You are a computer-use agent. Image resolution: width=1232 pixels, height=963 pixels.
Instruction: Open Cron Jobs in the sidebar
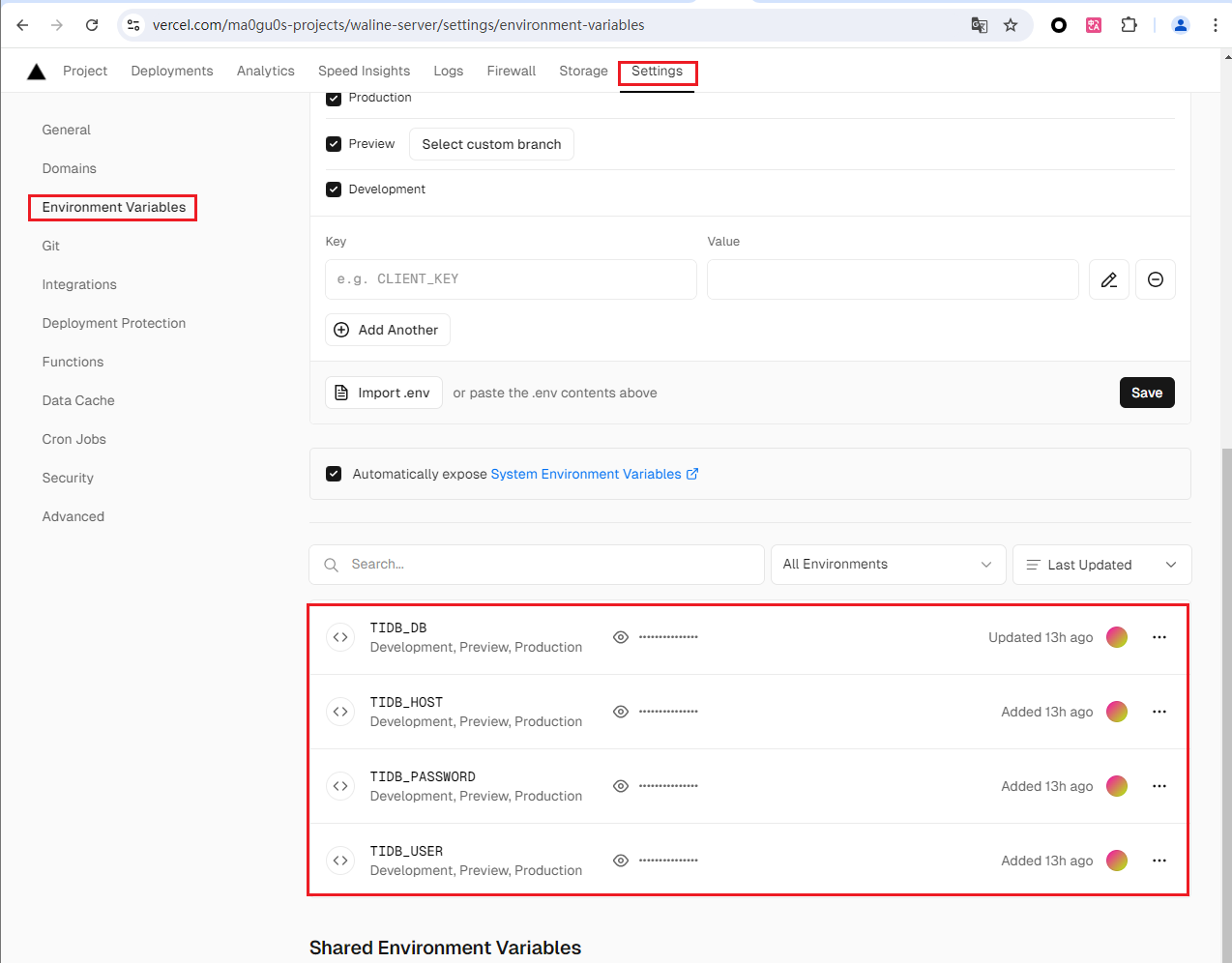[x=73, y=439]
